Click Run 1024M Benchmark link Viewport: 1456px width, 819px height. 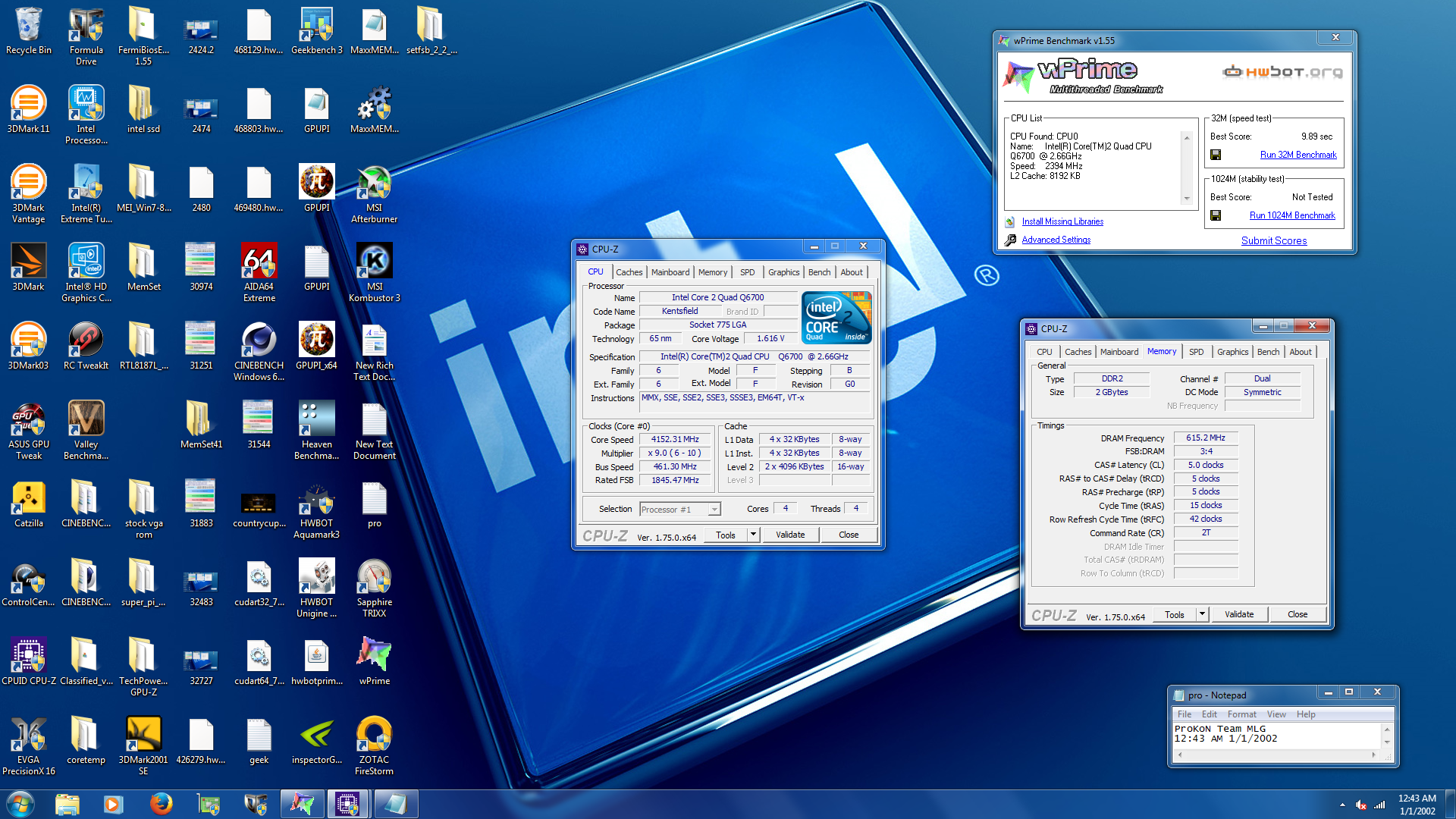1292,215
